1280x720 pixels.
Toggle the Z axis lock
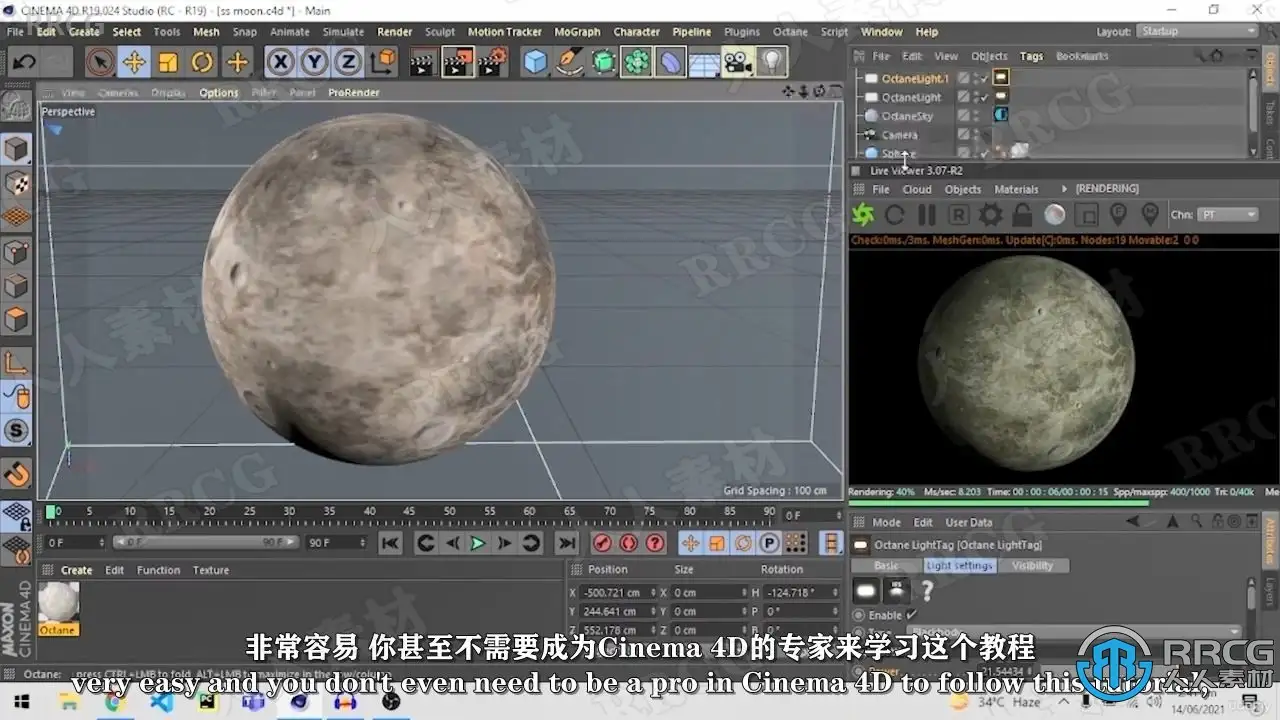[x=347, y=62]
